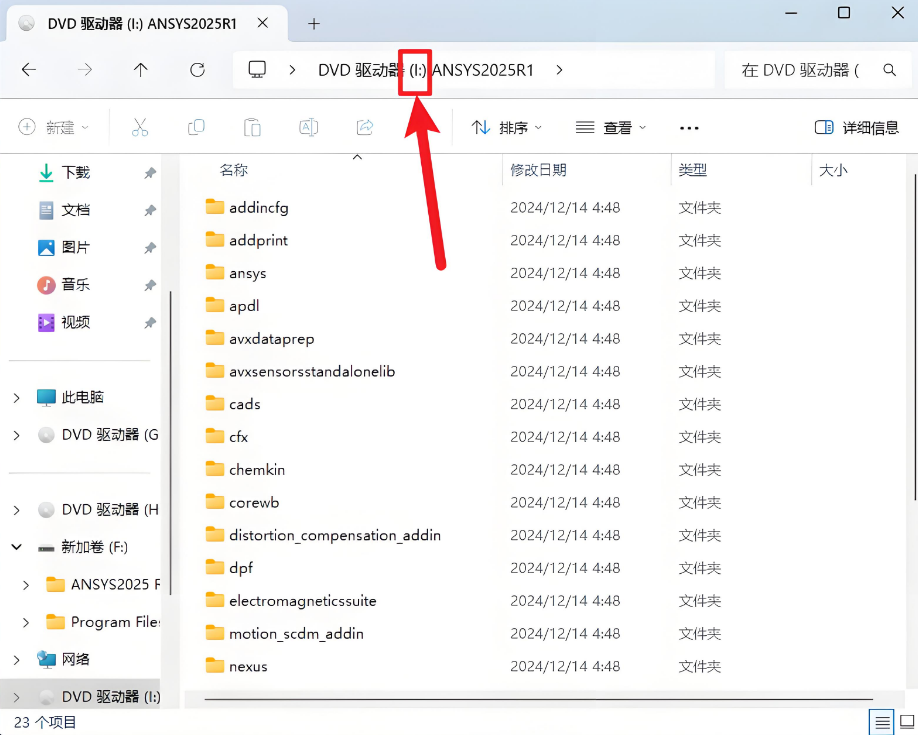Select the apdl folder row

click(x=463, y=306)
